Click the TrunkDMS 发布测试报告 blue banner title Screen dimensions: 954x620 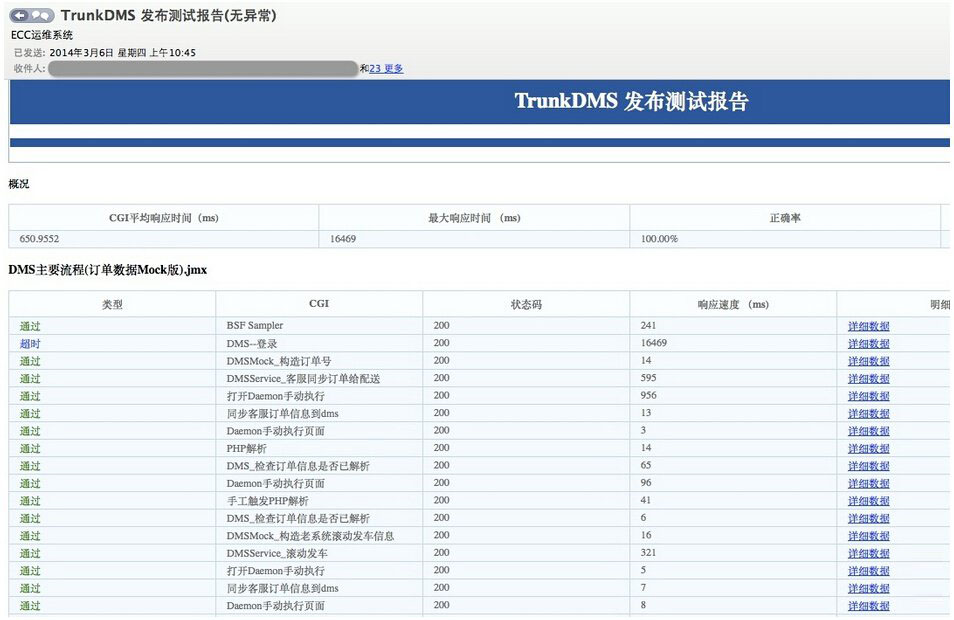pos(631,101)
